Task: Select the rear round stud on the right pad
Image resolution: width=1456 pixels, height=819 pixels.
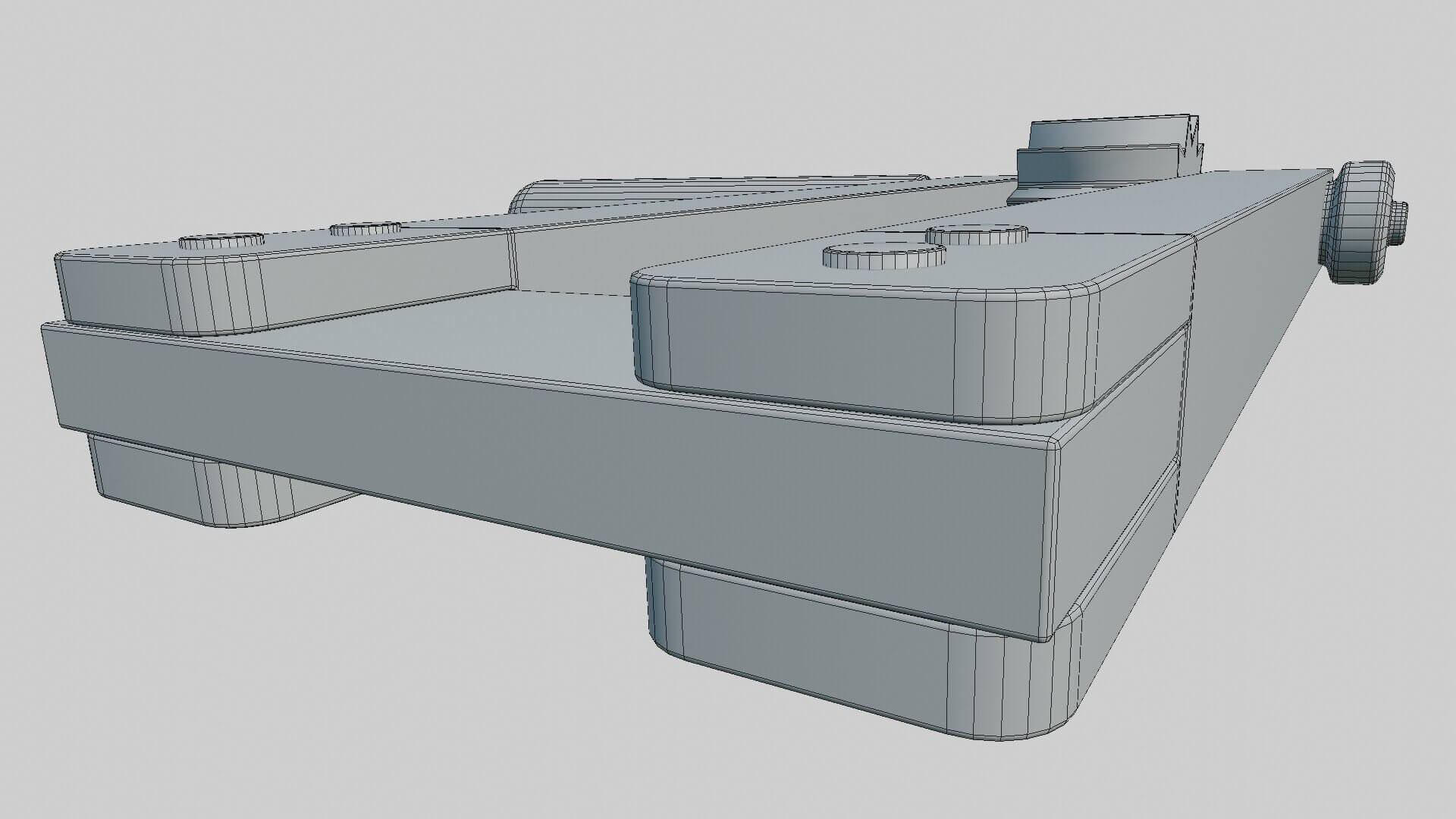Action: (977, 234)
